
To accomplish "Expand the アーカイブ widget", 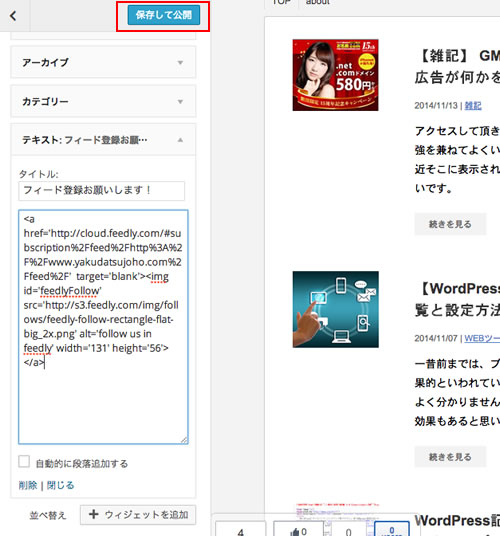I will 180,63.
